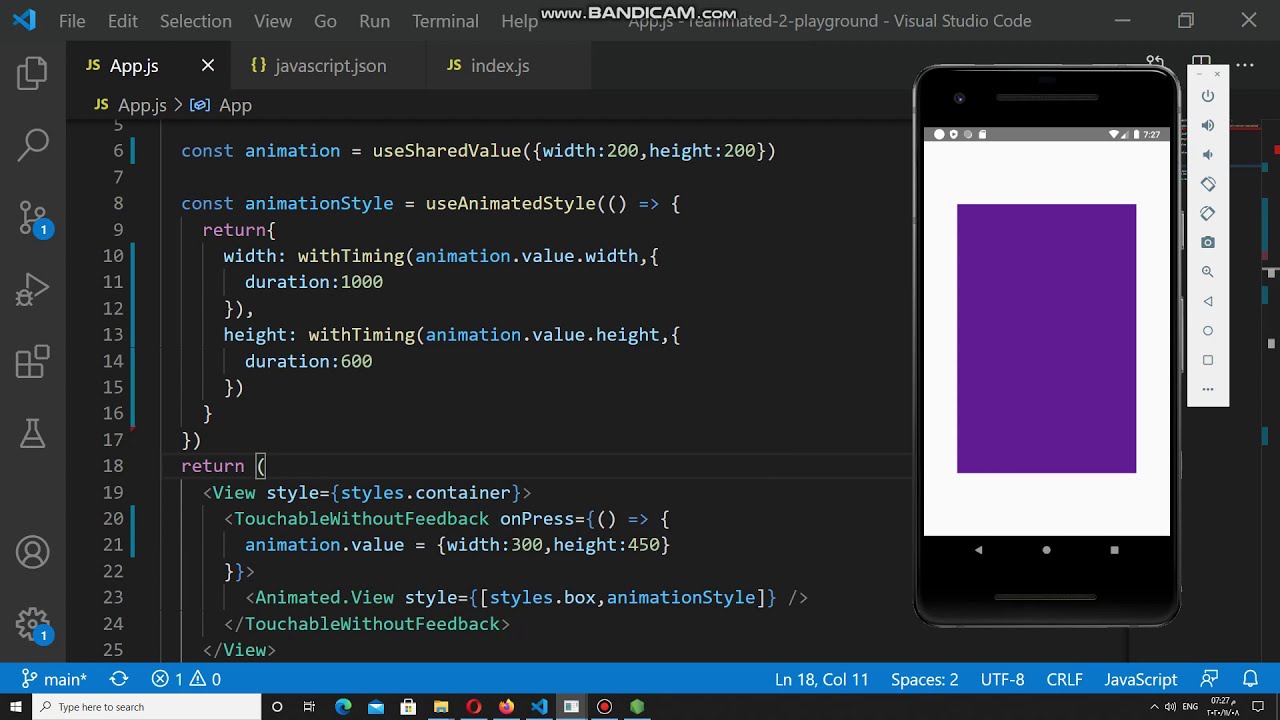Screen dimensions: 1280x720
Task: Open the Go menu
Action: [x=326, y=21]
